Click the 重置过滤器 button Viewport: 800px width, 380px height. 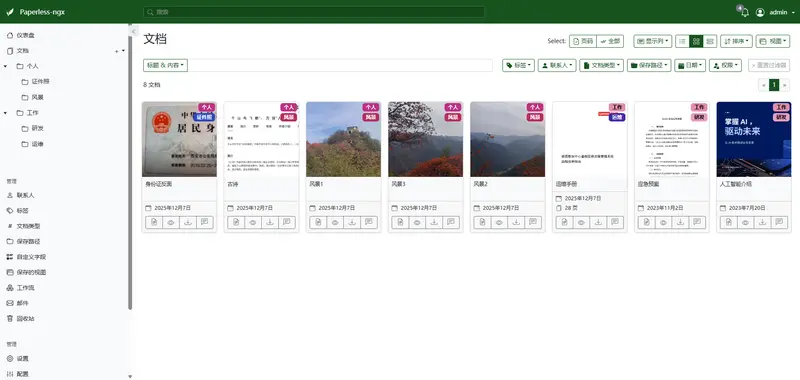tap(769, 65)
